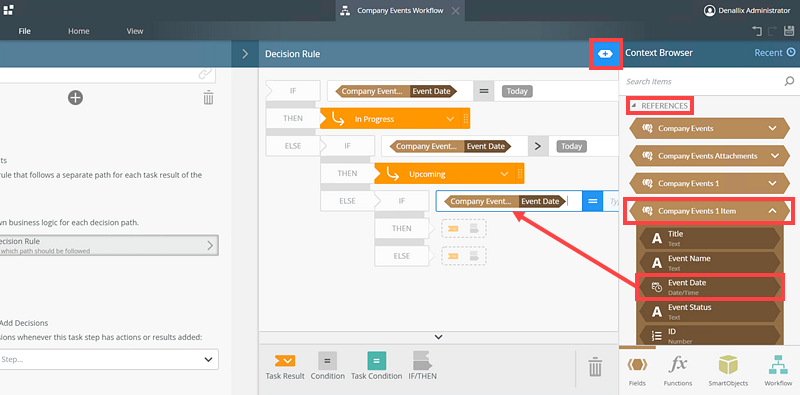Open the app launcher grid icon
Viewport: 800px width, 395px height.
pyautogui.click(x=9, y=9)
